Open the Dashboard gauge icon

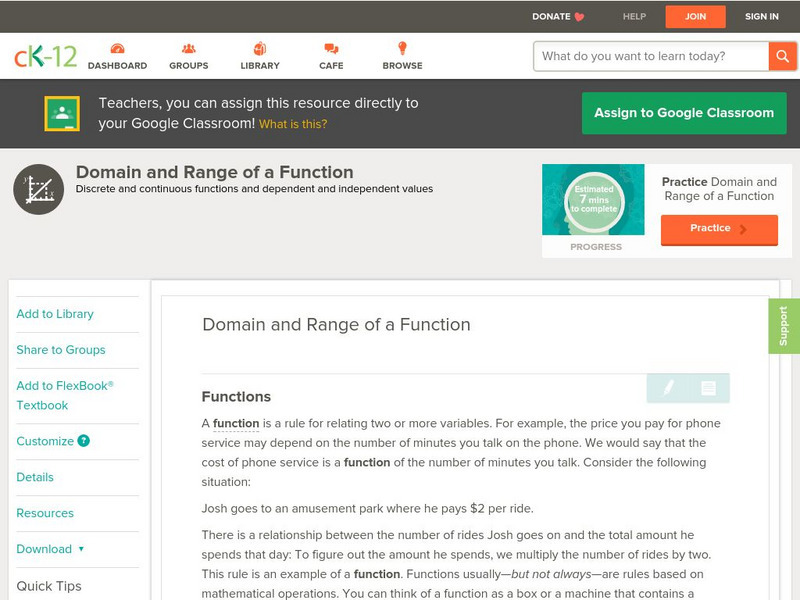tap(117, 48)
